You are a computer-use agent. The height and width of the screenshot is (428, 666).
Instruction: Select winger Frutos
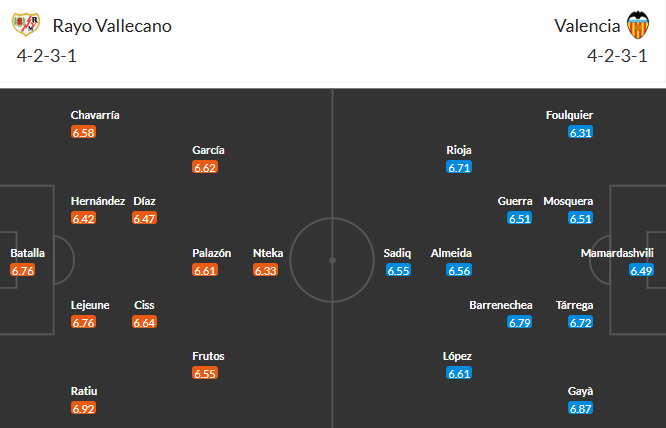(209, 355)
